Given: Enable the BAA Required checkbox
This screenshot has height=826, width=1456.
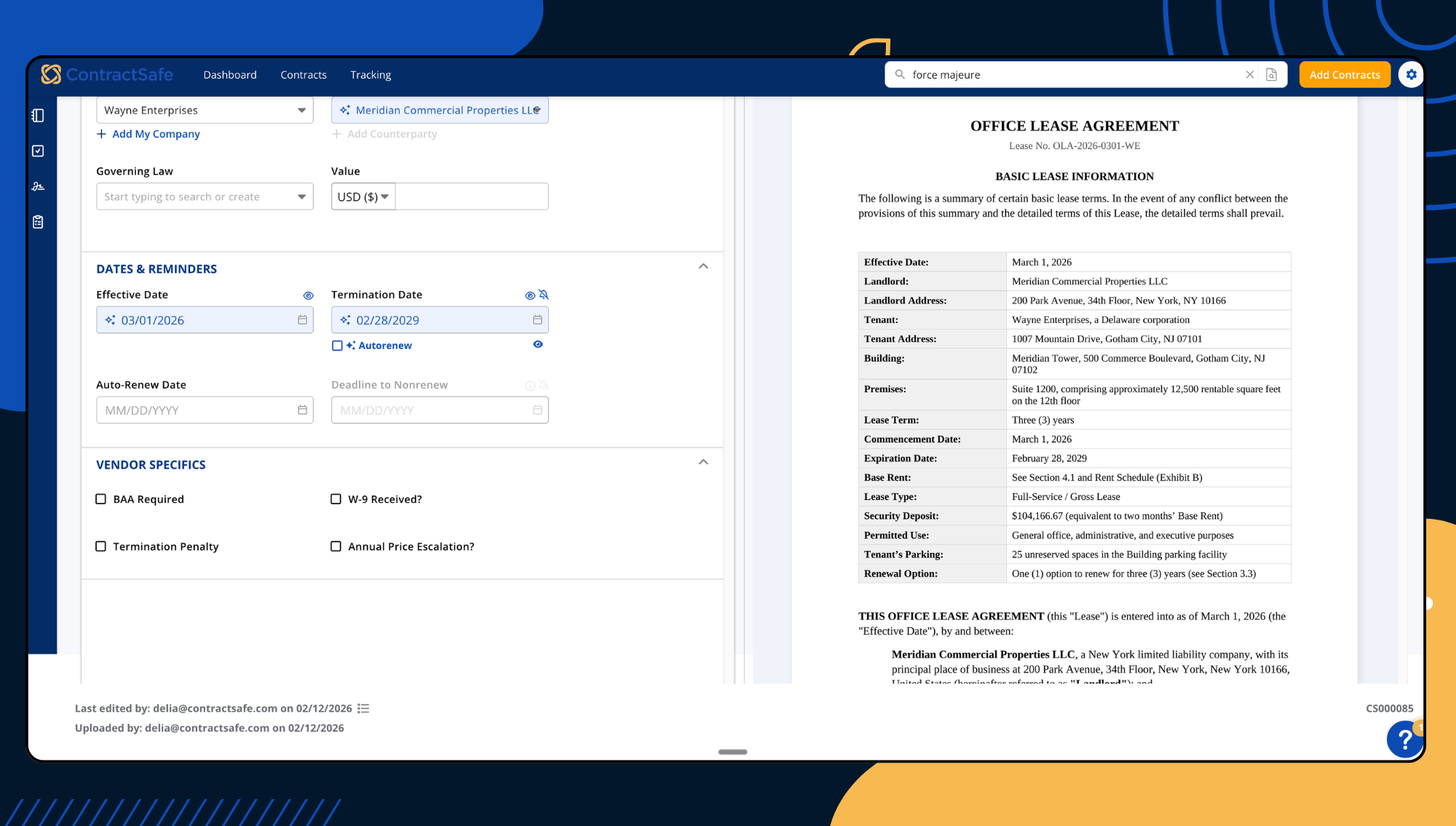Looking at the screenshot, I should point(101,499).
